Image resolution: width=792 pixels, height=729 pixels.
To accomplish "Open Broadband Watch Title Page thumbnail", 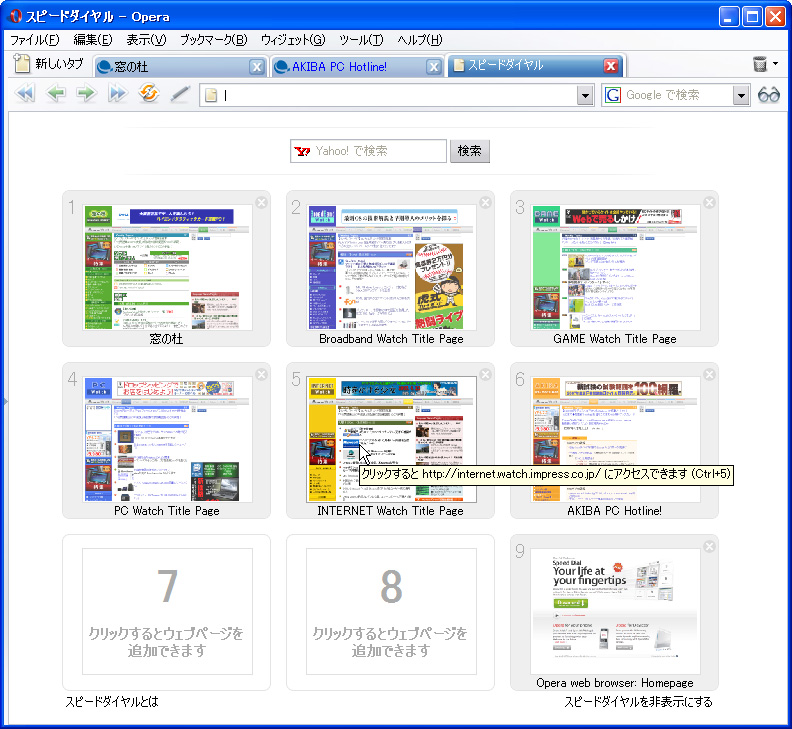I will pos(391,267).
